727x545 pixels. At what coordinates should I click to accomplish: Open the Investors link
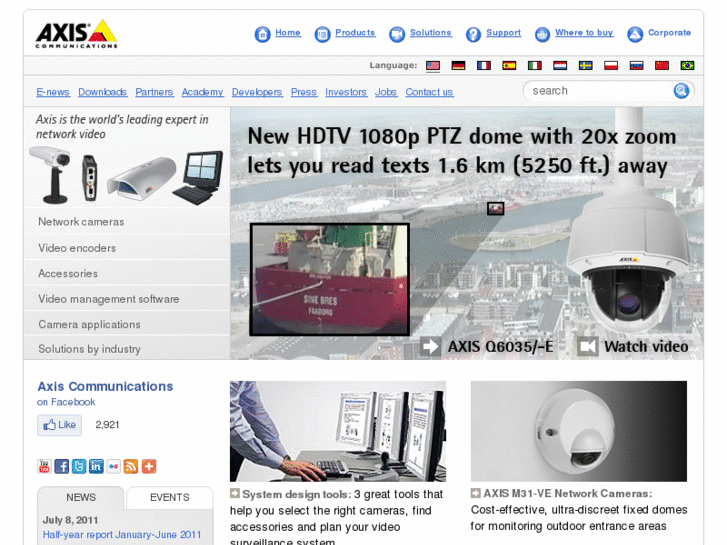(346, 92)
